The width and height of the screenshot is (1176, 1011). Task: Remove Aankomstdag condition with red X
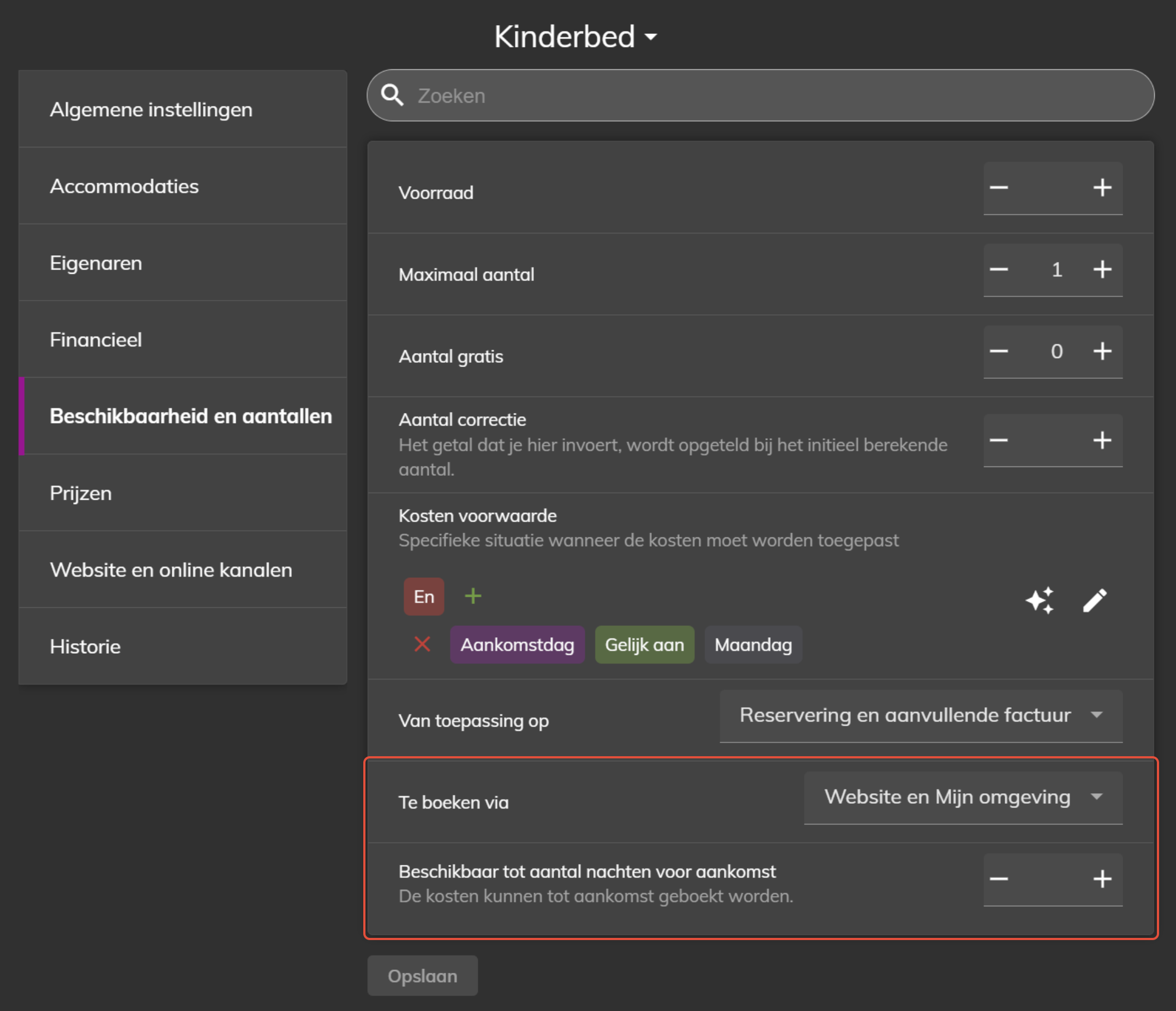(422, 644)
